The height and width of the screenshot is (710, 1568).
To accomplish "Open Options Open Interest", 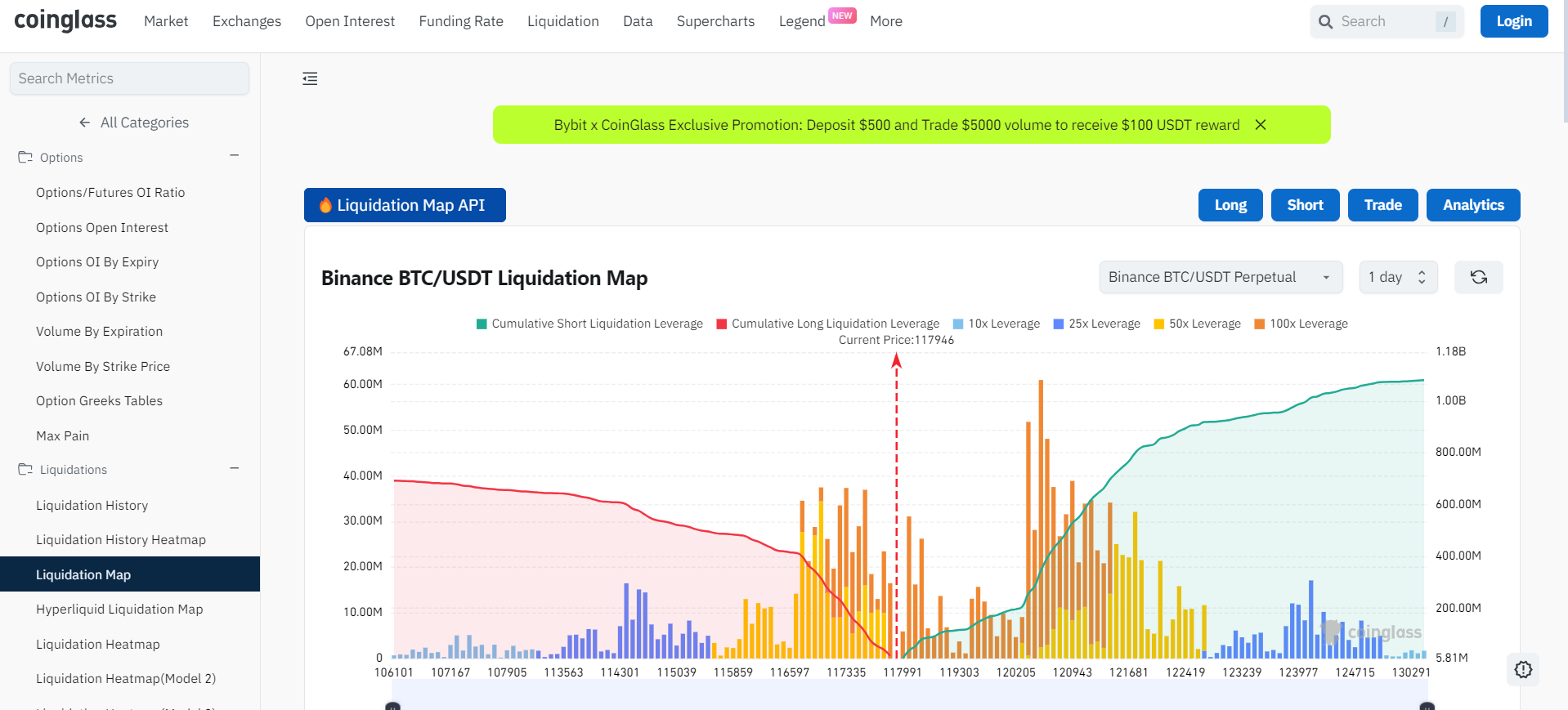I will (102, 228).
